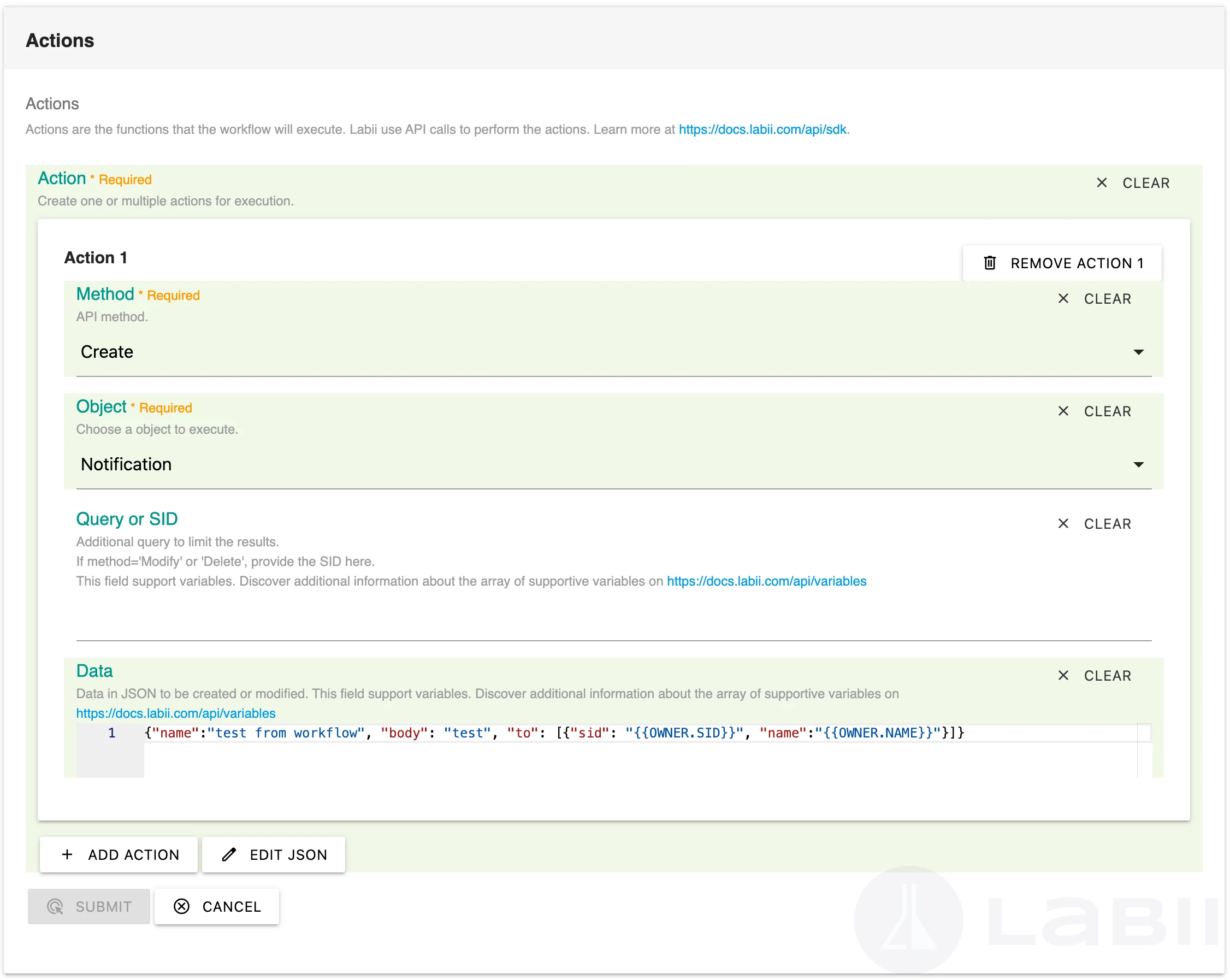Click X icon to clear Query or SID
Screen dimensions: 1230x980
[x=1063, y=523]
